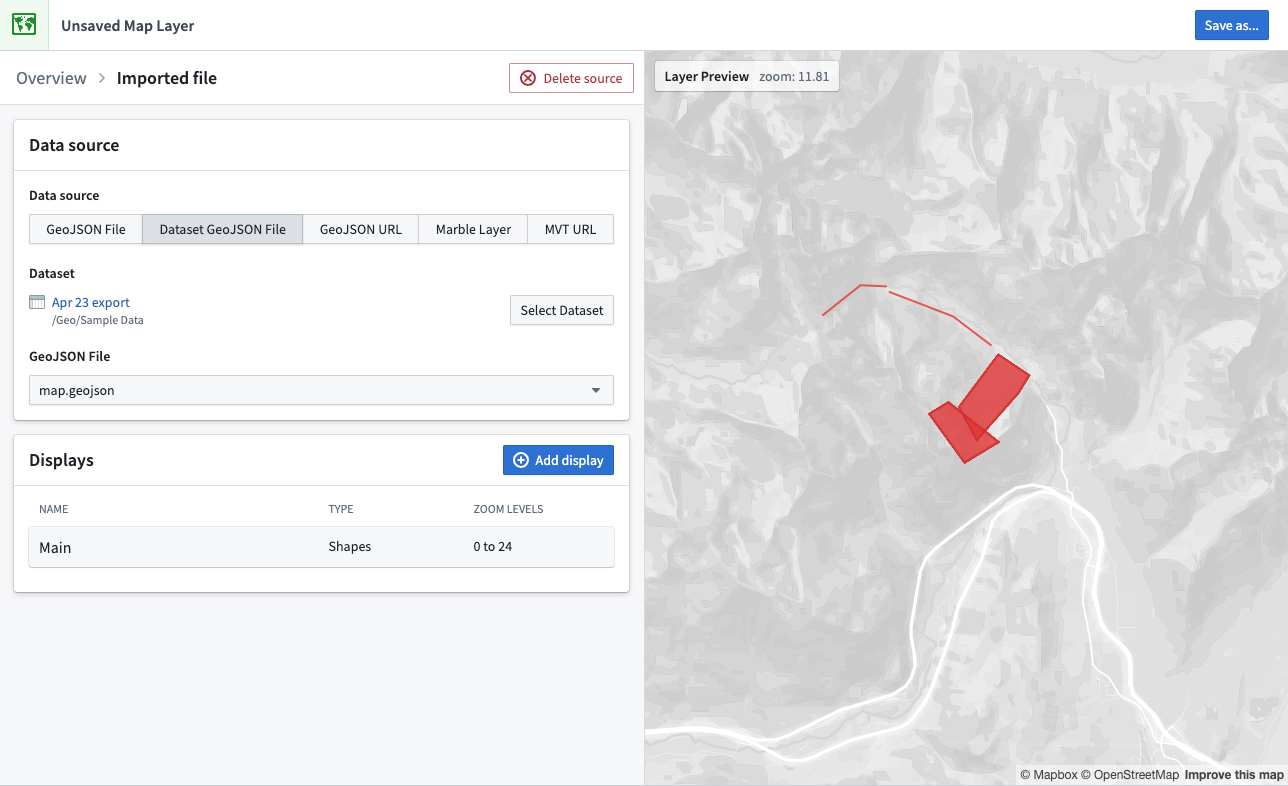Open the Mapbox attribution link
Screen dimensions: 1288x786
pyautogui.click(x=1048, y=775)
